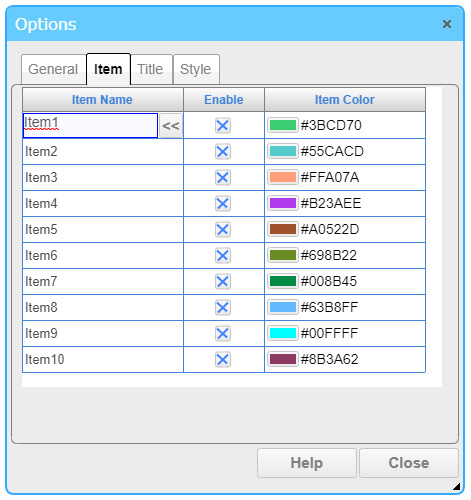Toggle Enable checkbox for Item10
This screenshot has width=471, height=500.
coord(223,360)
